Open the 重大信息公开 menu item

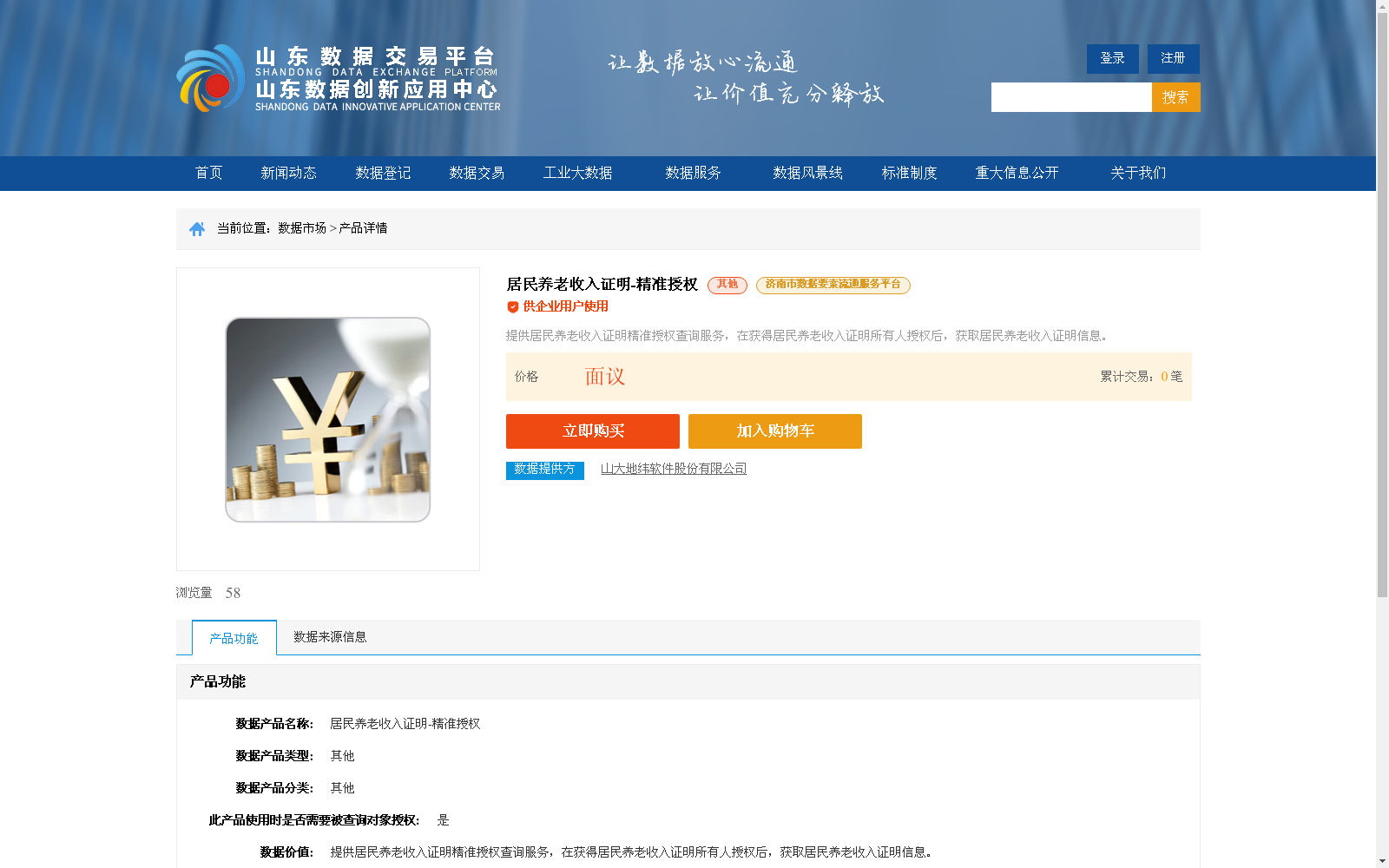click(1017, 173)
